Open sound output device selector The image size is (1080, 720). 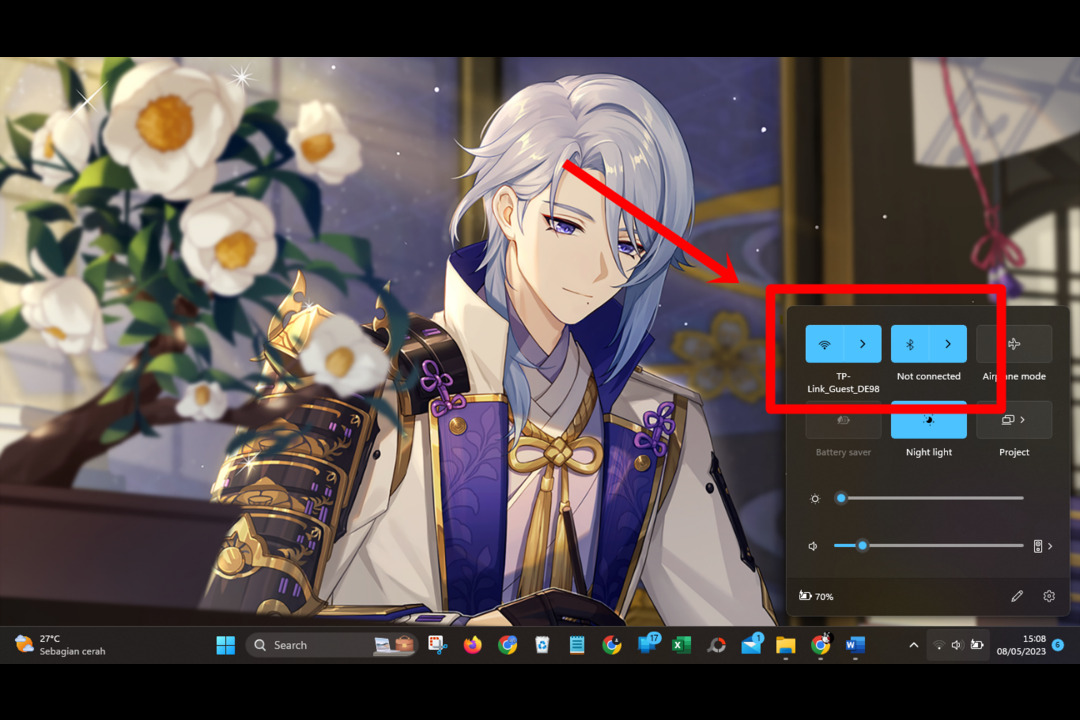click(x=1043, y=546)
